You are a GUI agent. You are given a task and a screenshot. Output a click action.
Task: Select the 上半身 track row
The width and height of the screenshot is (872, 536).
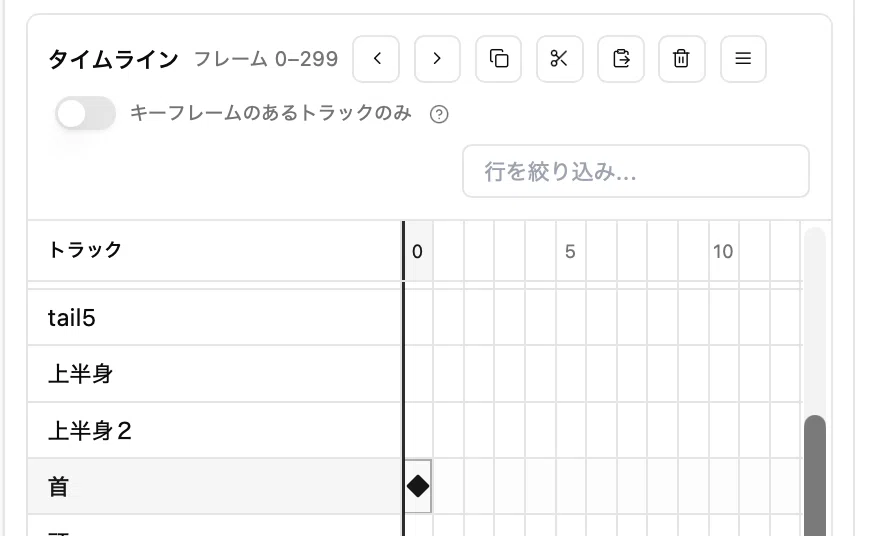pyautogui.click(x=214, y=374)
